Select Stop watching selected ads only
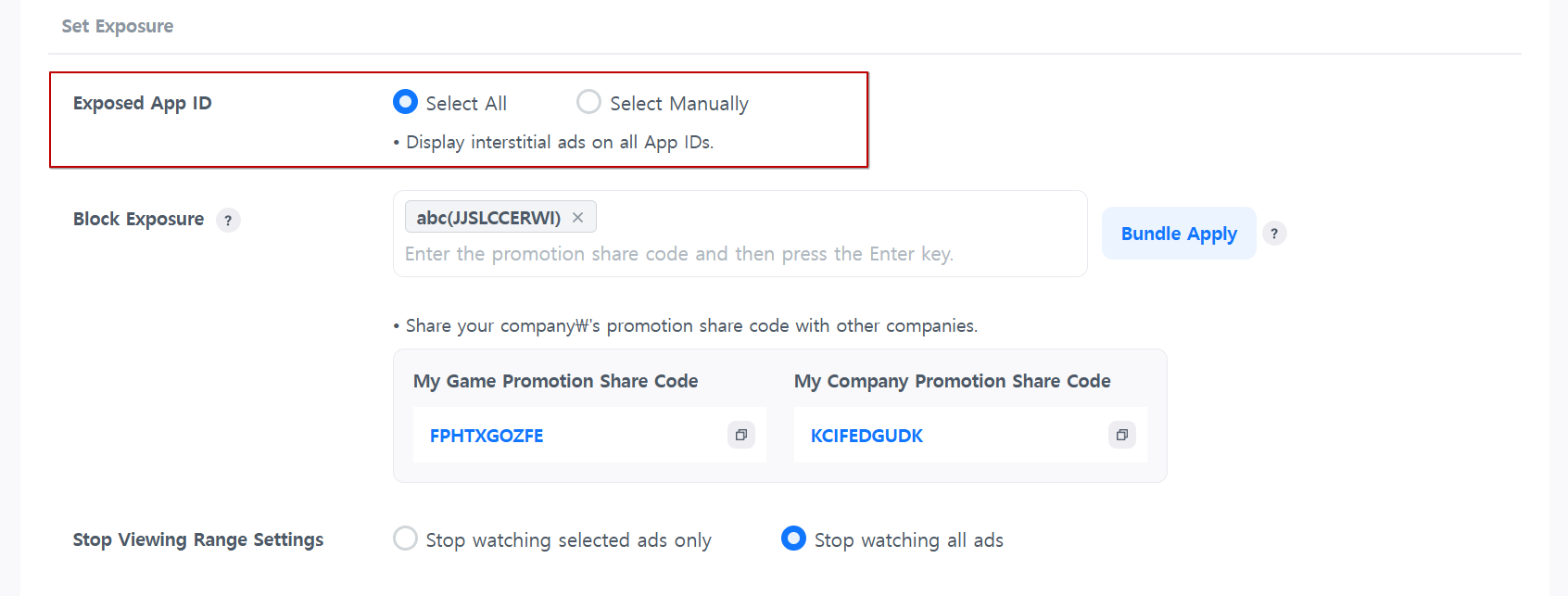This screenshot has width=1568, height=596. (405, 539)
